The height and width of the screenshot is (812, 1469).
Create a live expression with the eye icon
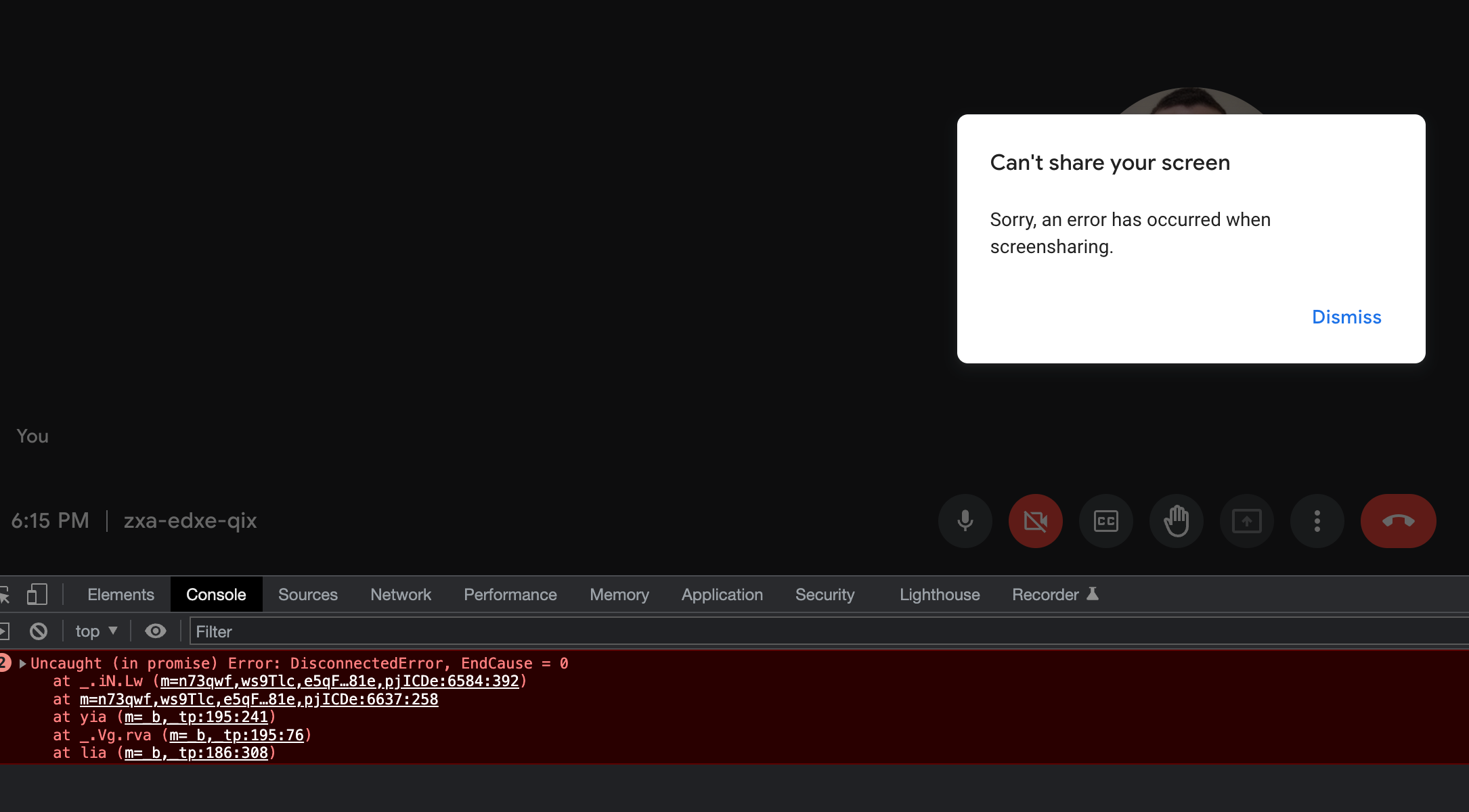[155, 631]
